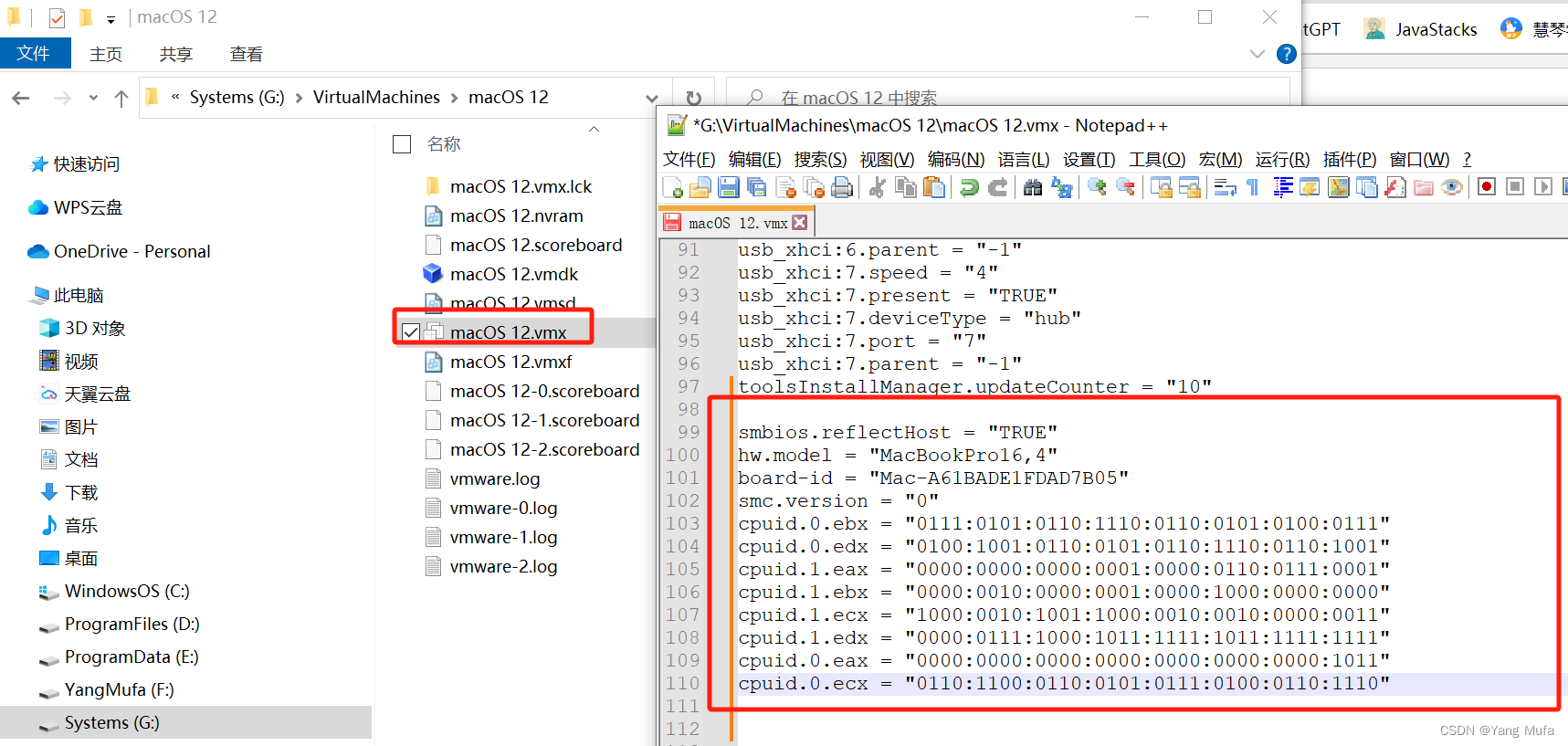
Task: Click the double-chevron at address bar start
Action: (x=175, y=96)
